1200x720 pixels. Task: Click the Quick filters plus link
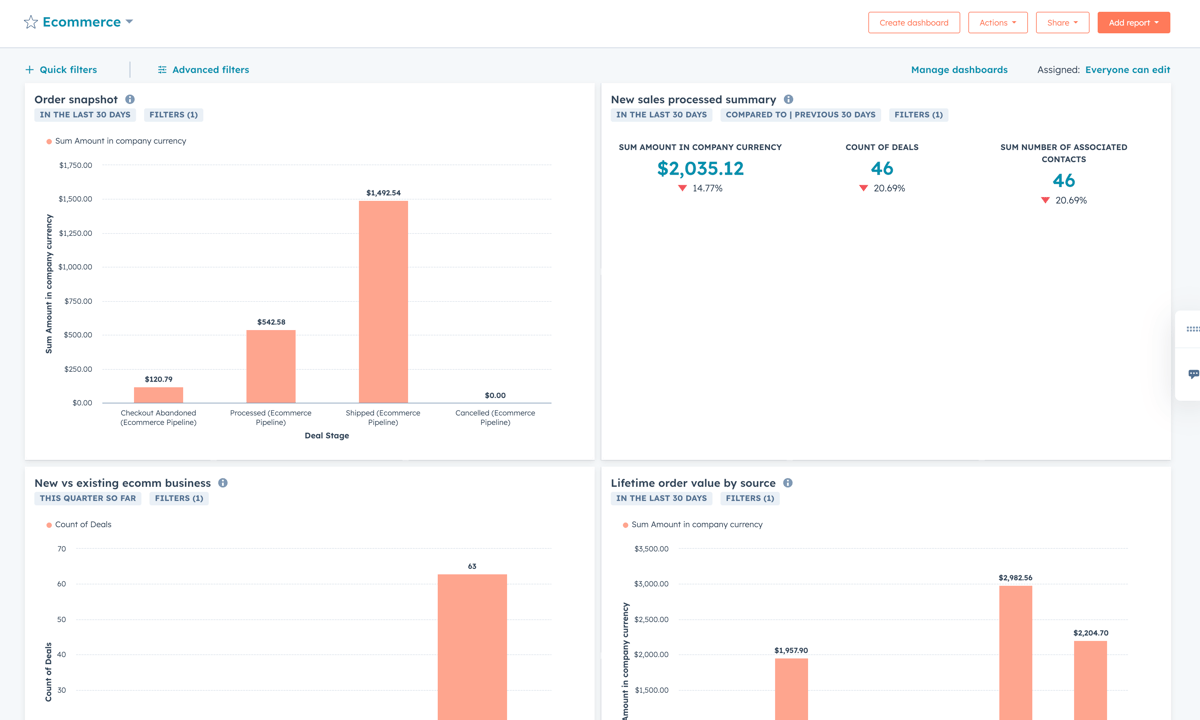click(61, 70)
